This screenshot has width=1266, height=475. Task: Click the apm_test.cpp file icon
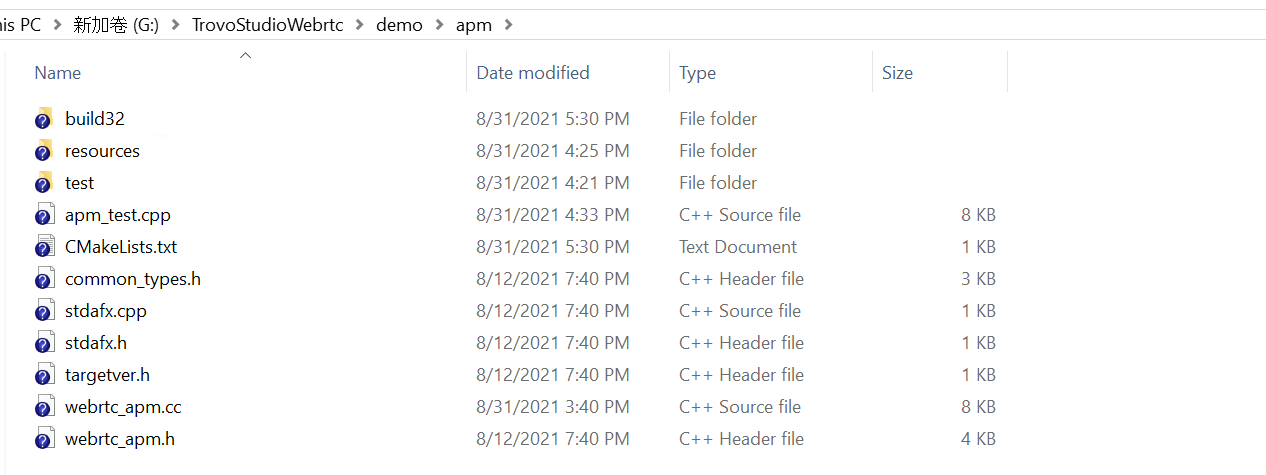43,215
